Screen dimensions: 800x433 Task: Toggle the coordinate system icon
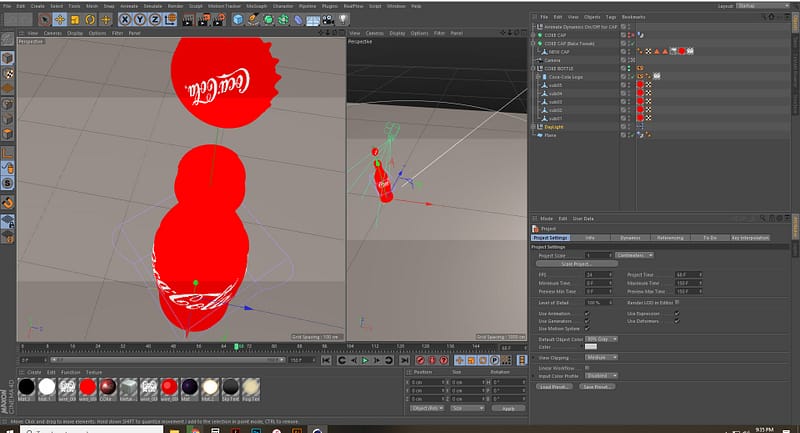(170, 20)
